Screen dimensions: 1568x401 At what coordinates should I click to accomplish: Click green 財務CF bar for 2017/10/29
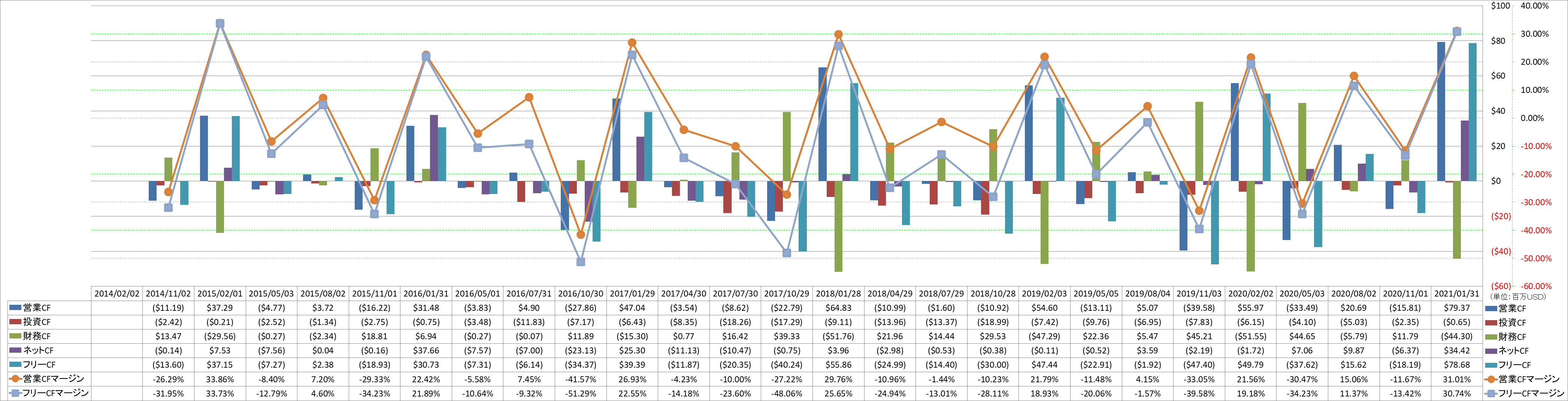787,147
